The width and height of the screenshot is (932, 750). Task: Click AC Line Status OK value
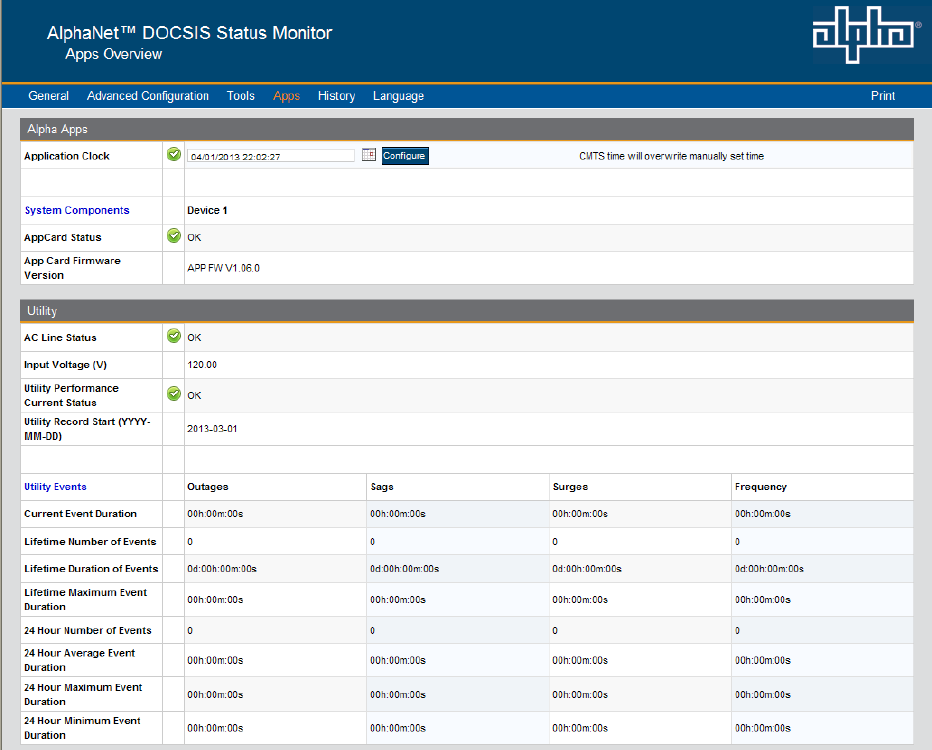(194, 338)
